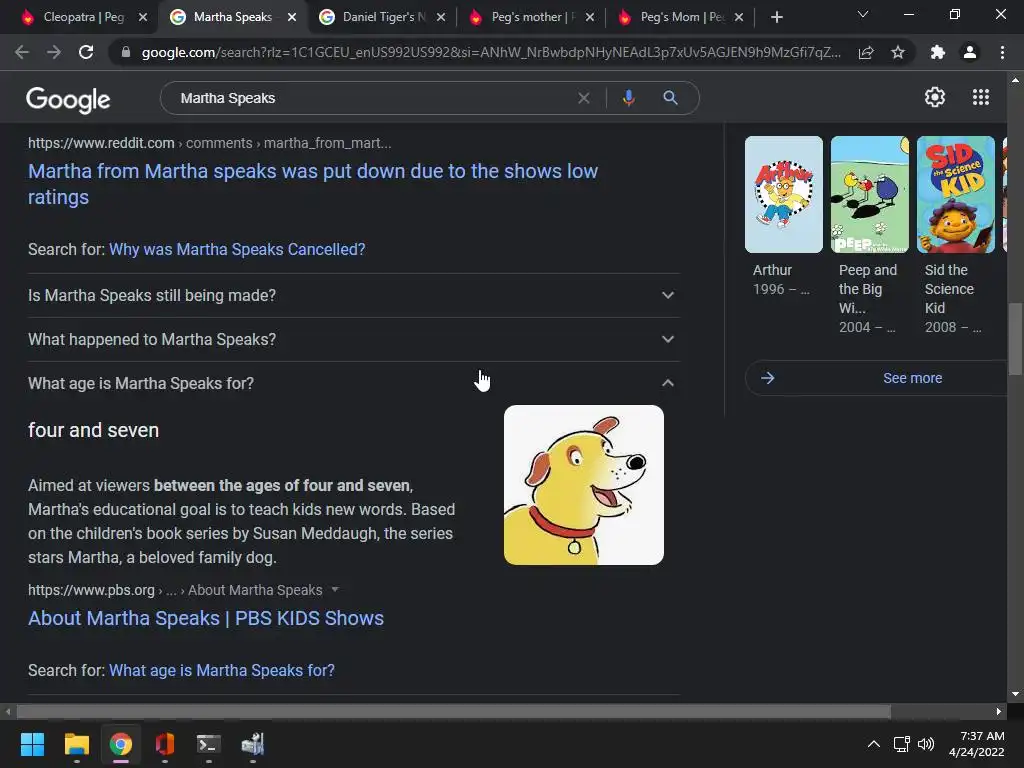Expand 'What happened to Martha Speaks?'
The width and height of the screenshot is (1024, 768).
coord(353,340)
